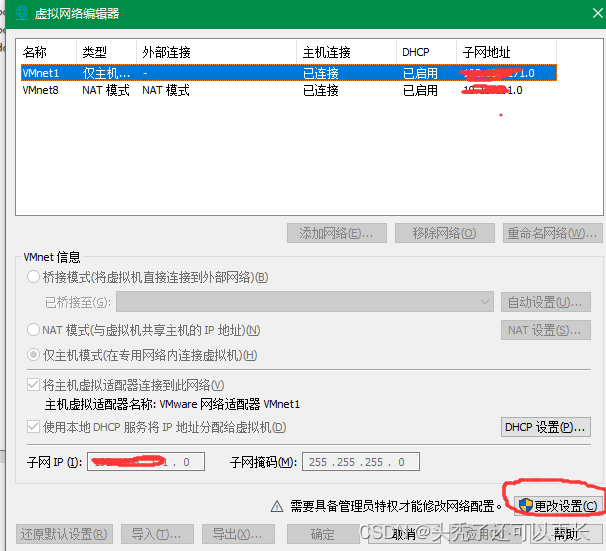
Task: Click the globe icon in the title bar
Action: pyautogui.click(x=22, y=13)
